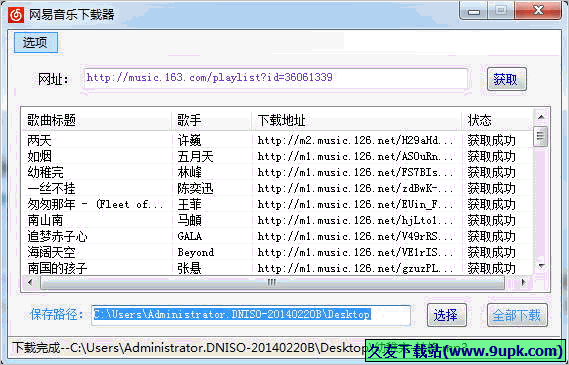Click 获取成功 status for 南山南
569x365 pixels.
tap(491, 220)
